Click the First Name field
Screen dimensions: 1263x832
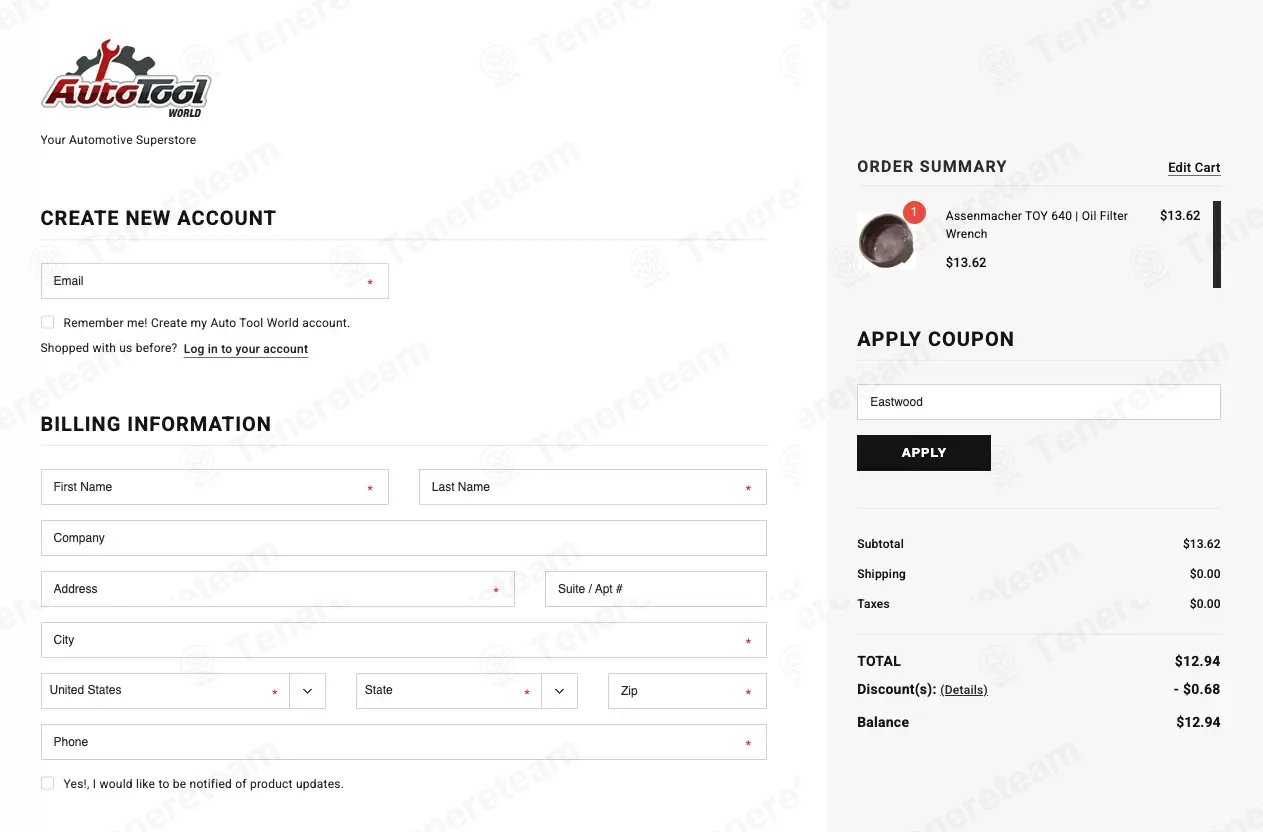(214, 487)
